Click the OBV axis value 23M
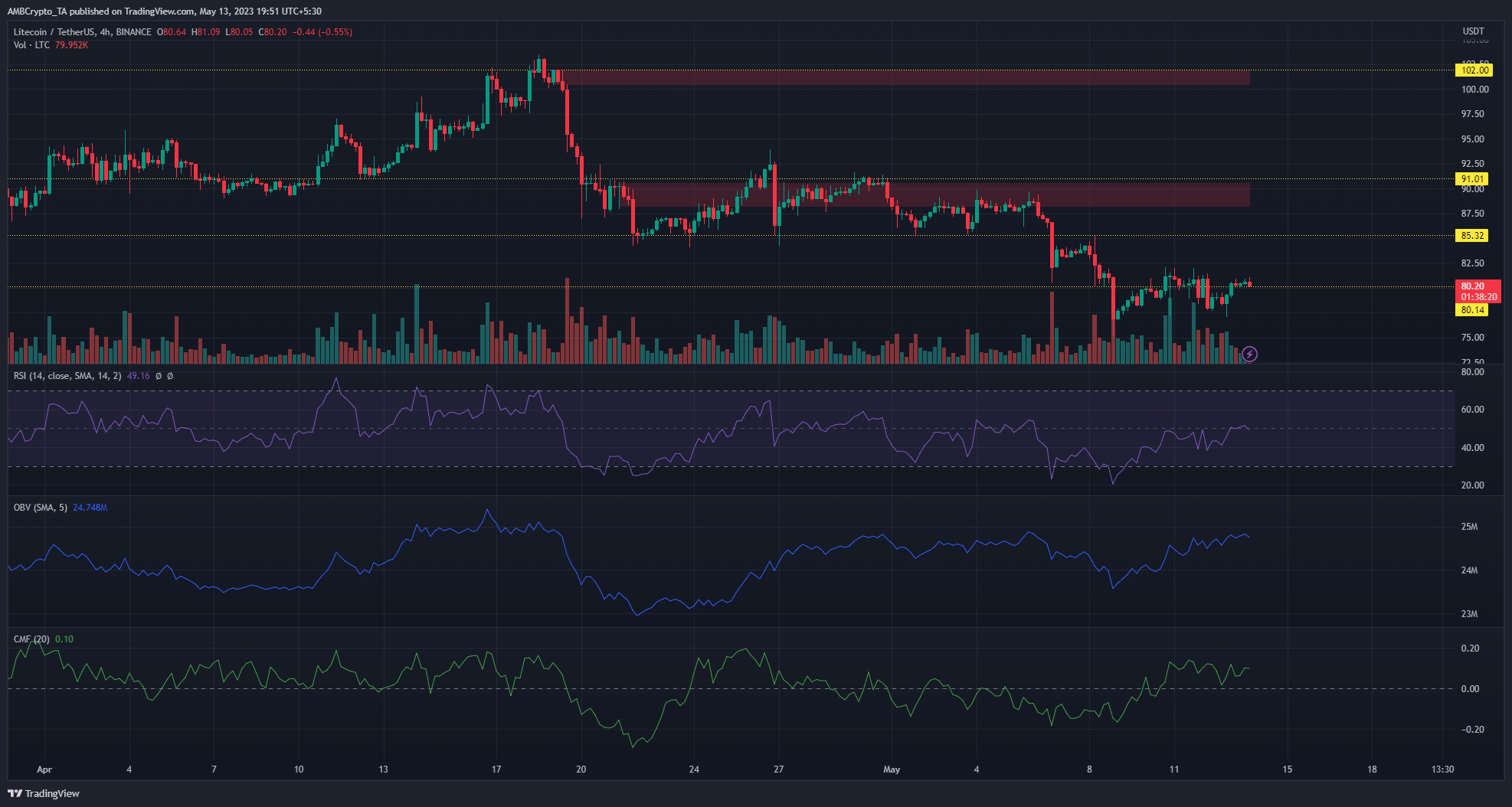 coord(1469,614)
